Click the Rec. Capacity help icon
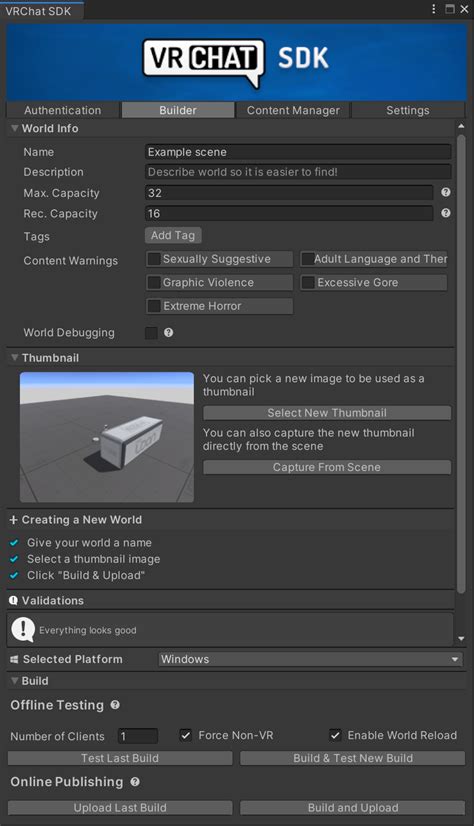Image resolution: width=474 pixels, height=826 pixels. [x=446, y=213]
